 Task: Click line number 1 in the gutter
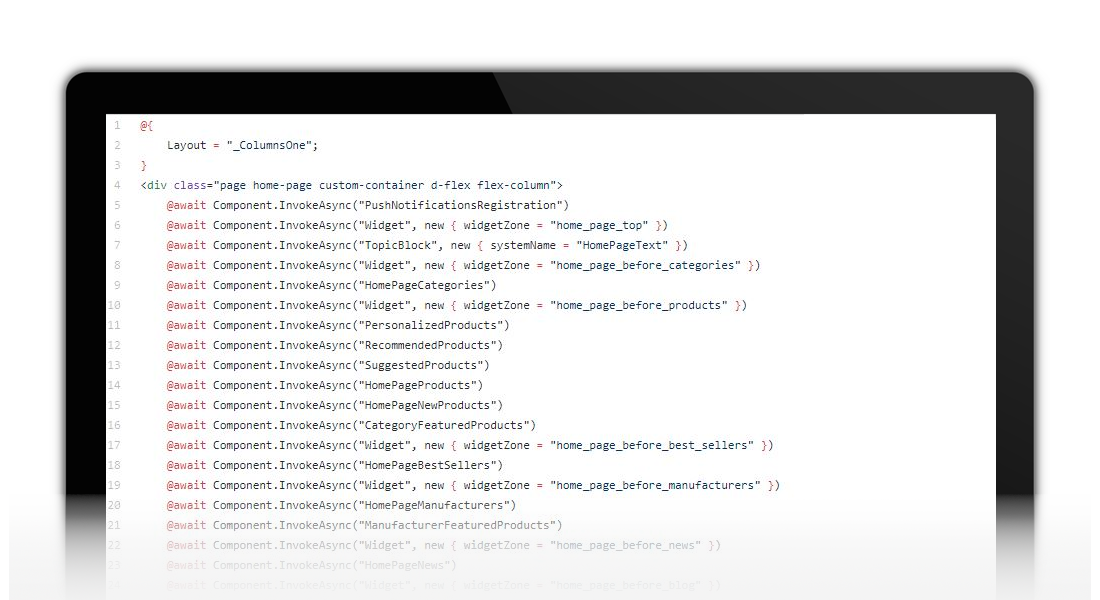click(x=117, y=125)
